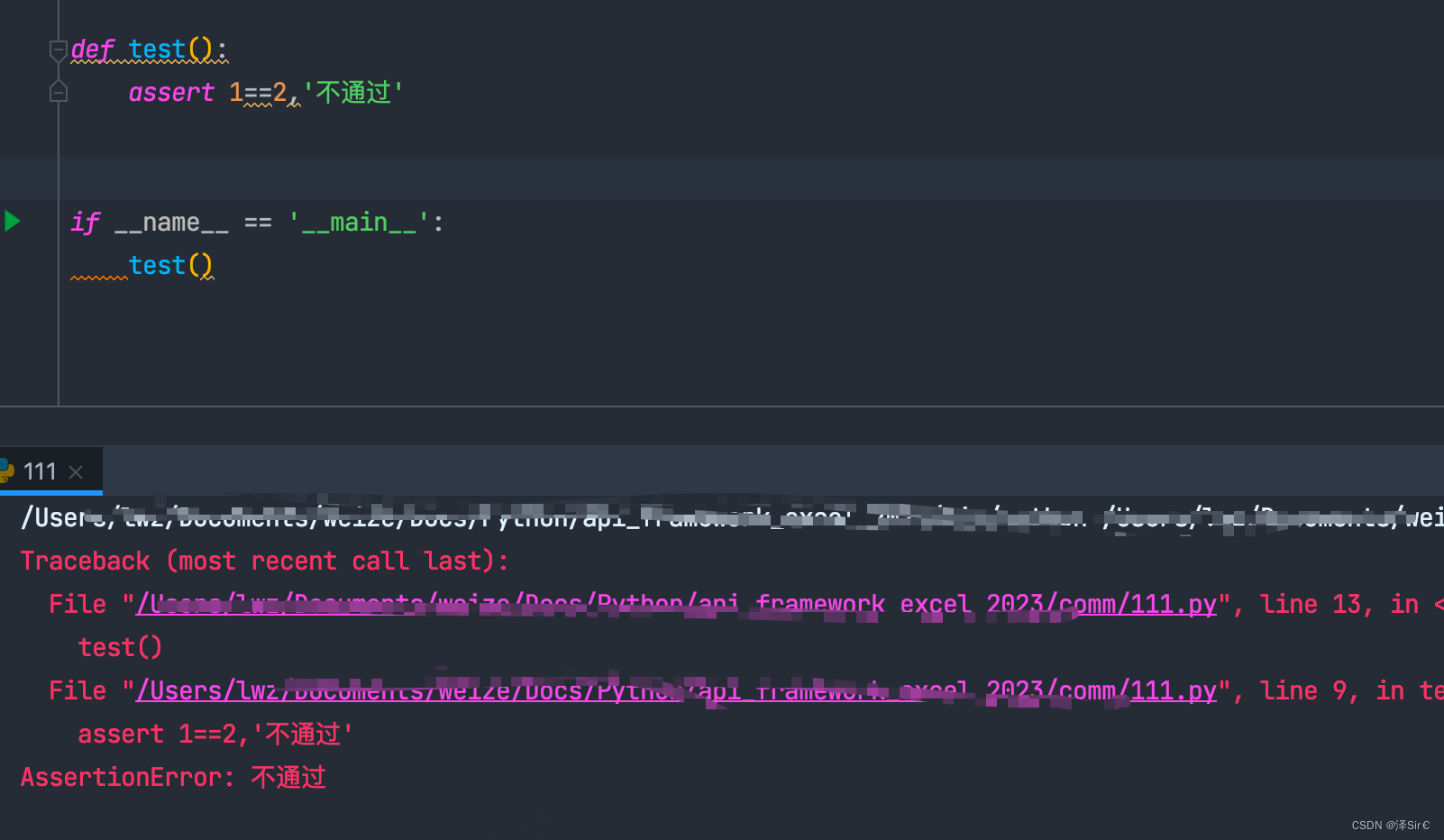
Task: Collapse the def test() function fold marker
Action: pyautogui.click(x=59, y=50)
